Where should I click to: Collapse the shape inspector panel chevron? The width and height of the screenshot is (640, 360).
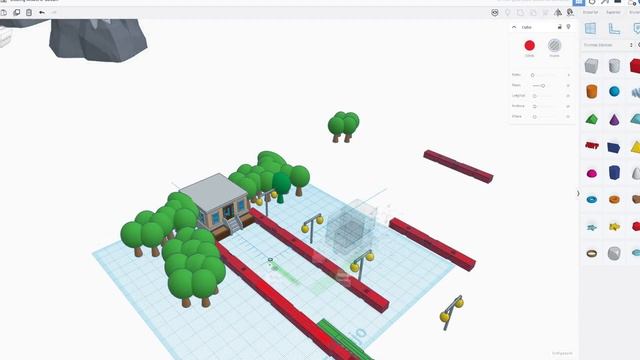click(514, 27)
